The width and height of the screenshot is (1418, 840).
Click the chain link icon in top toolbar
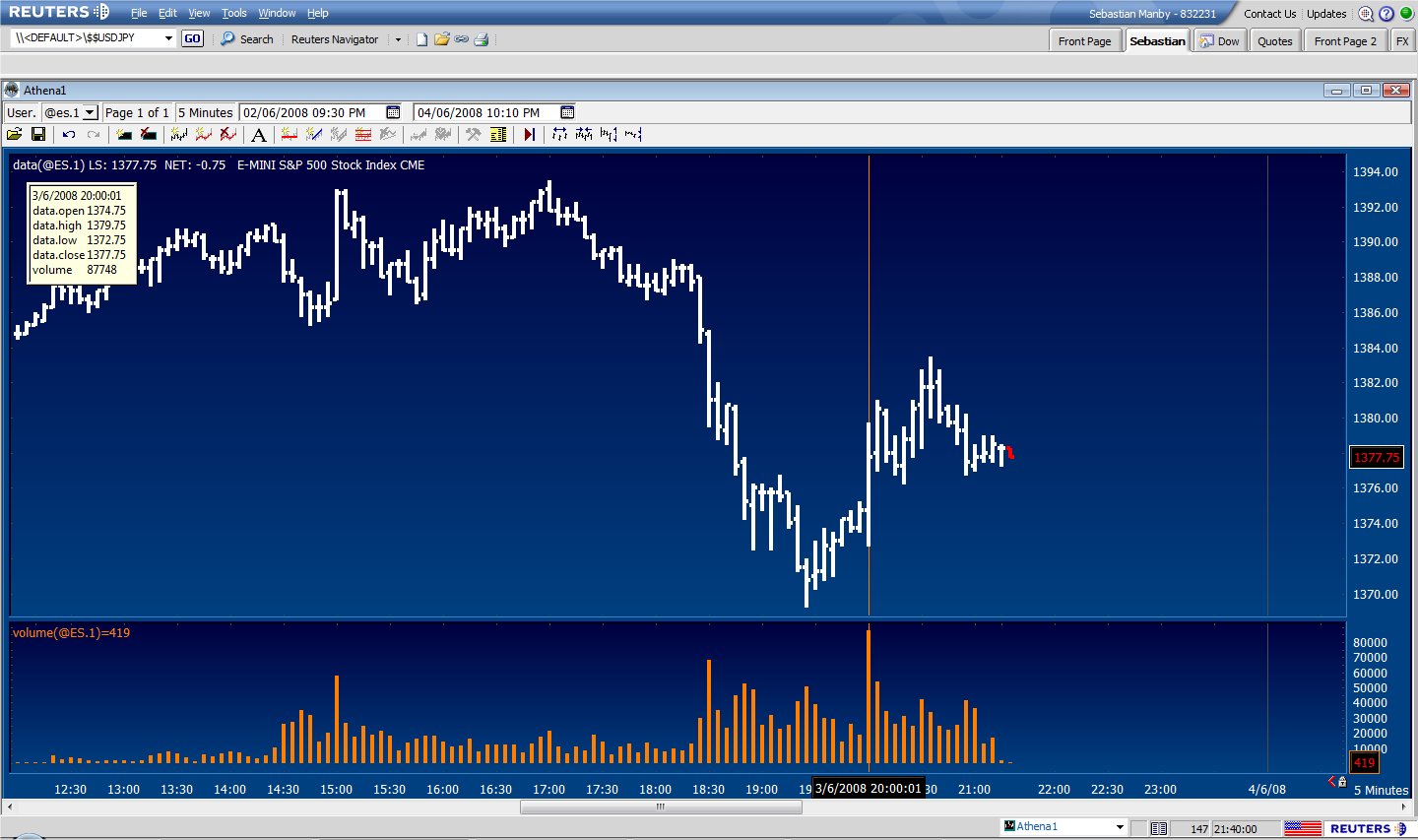point(461,39)
